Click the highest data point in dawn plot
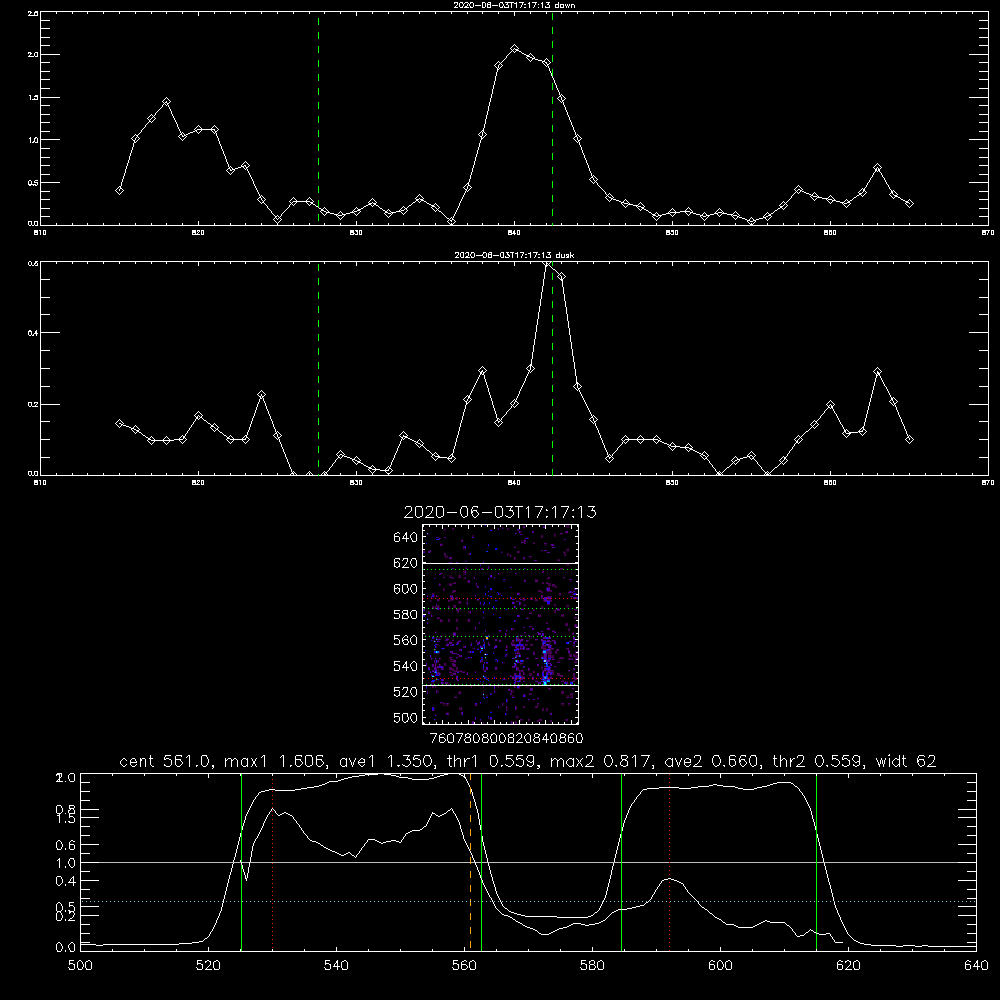The image size is (1000, 1000). coord(515,49)
